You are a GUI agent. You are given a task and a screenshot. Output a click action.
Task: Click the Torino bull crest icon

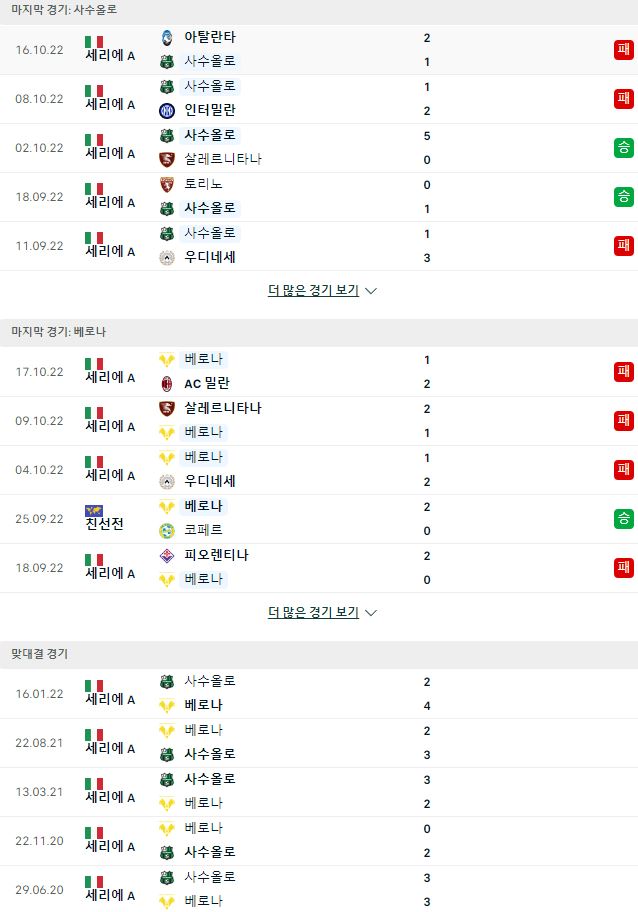tap(166, 184)
